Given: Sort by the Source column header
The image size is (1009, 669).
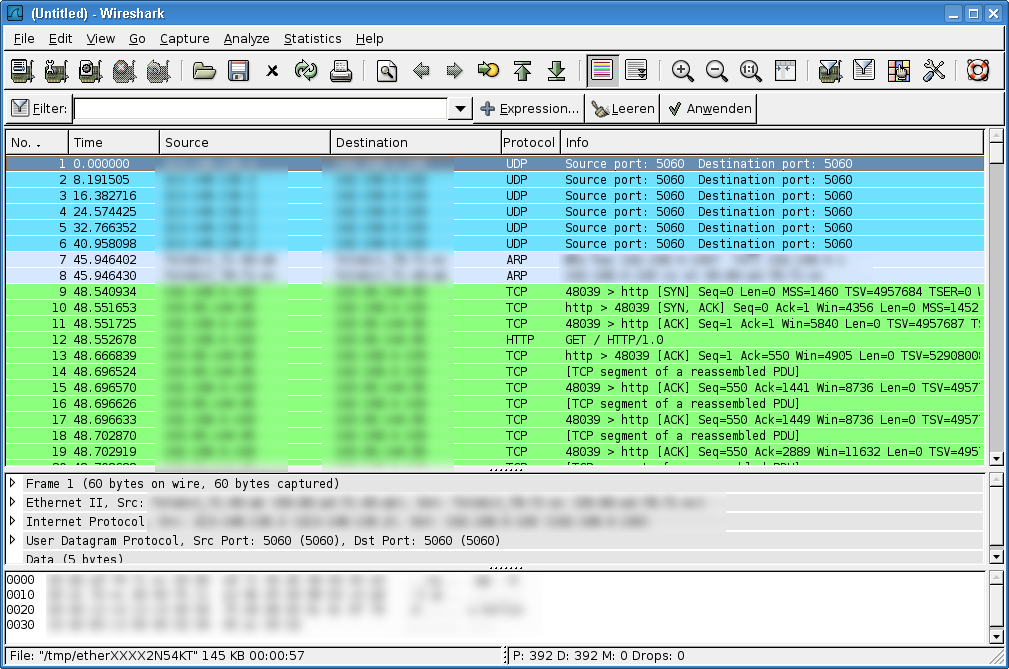Looking at the screenshot, I should click(245, 142).
